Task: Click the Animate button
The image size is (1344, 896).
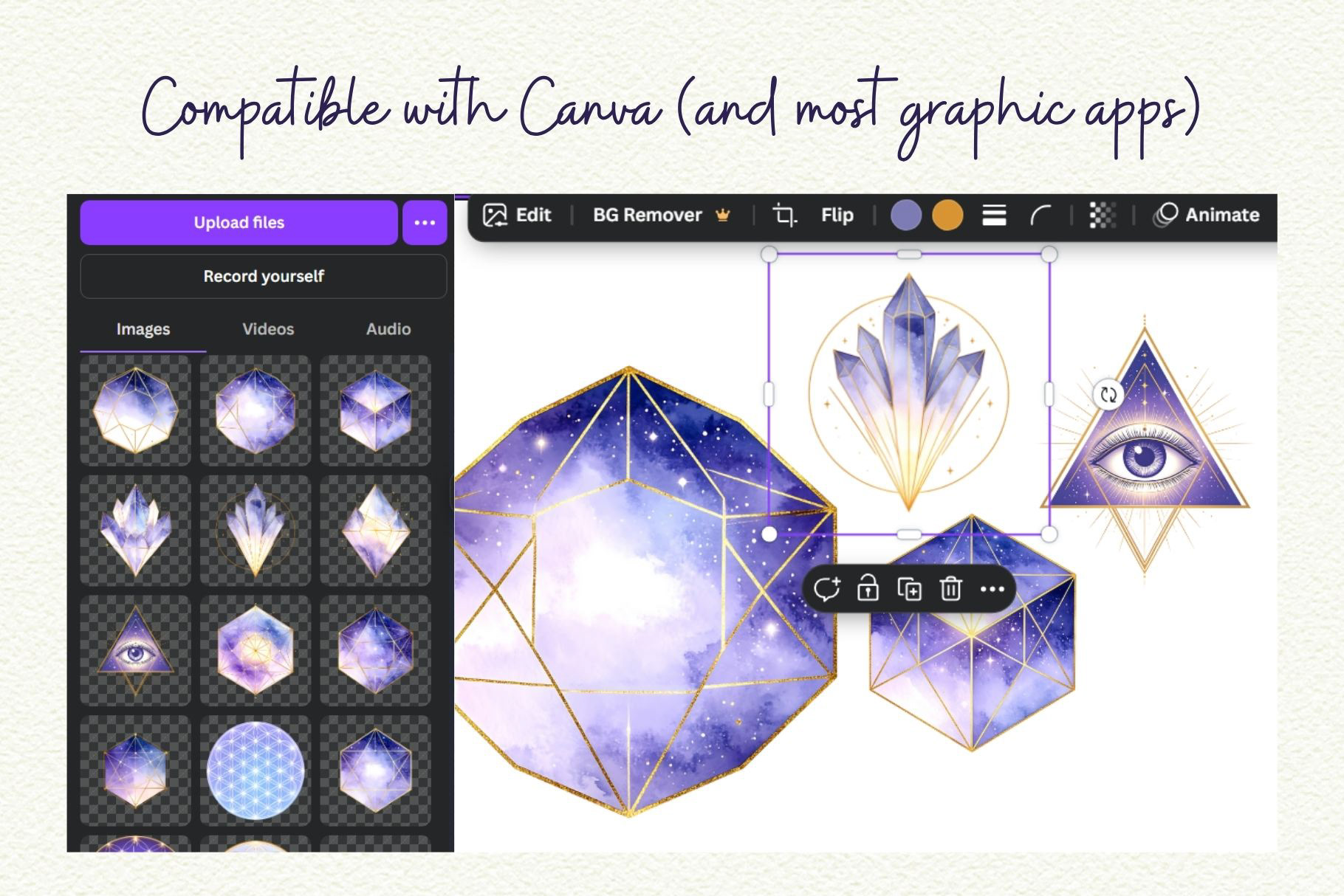Action: click(1207, 216)
